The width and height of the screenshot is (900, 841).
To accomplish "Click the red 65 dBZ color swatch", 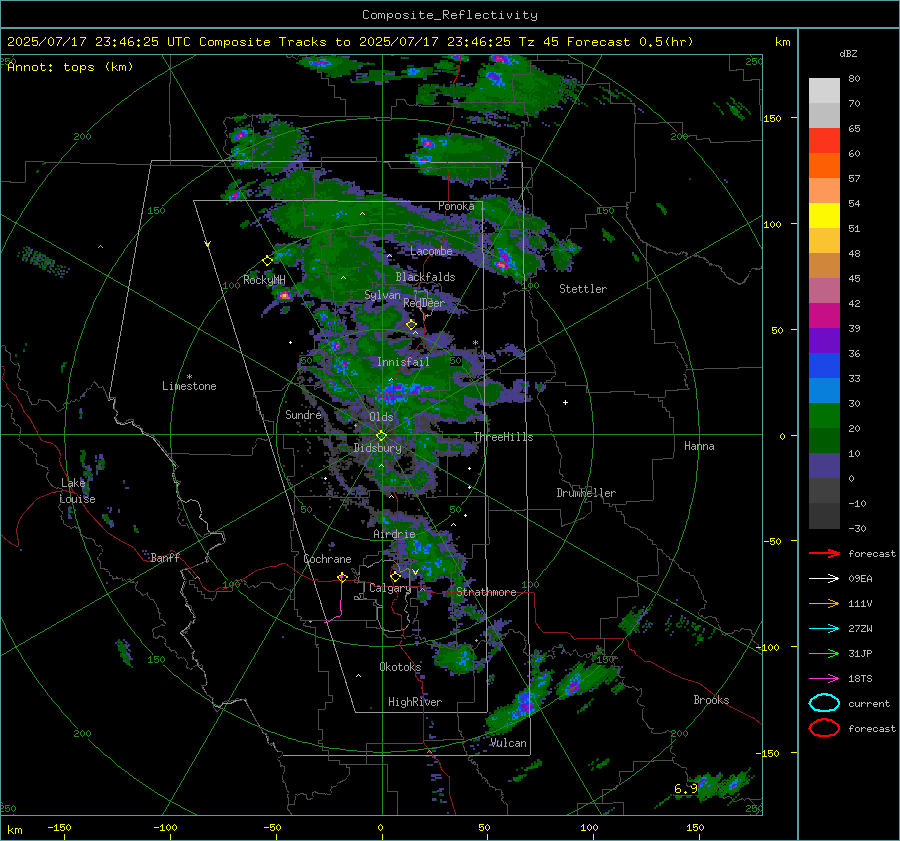I will [x=824, y=140].
